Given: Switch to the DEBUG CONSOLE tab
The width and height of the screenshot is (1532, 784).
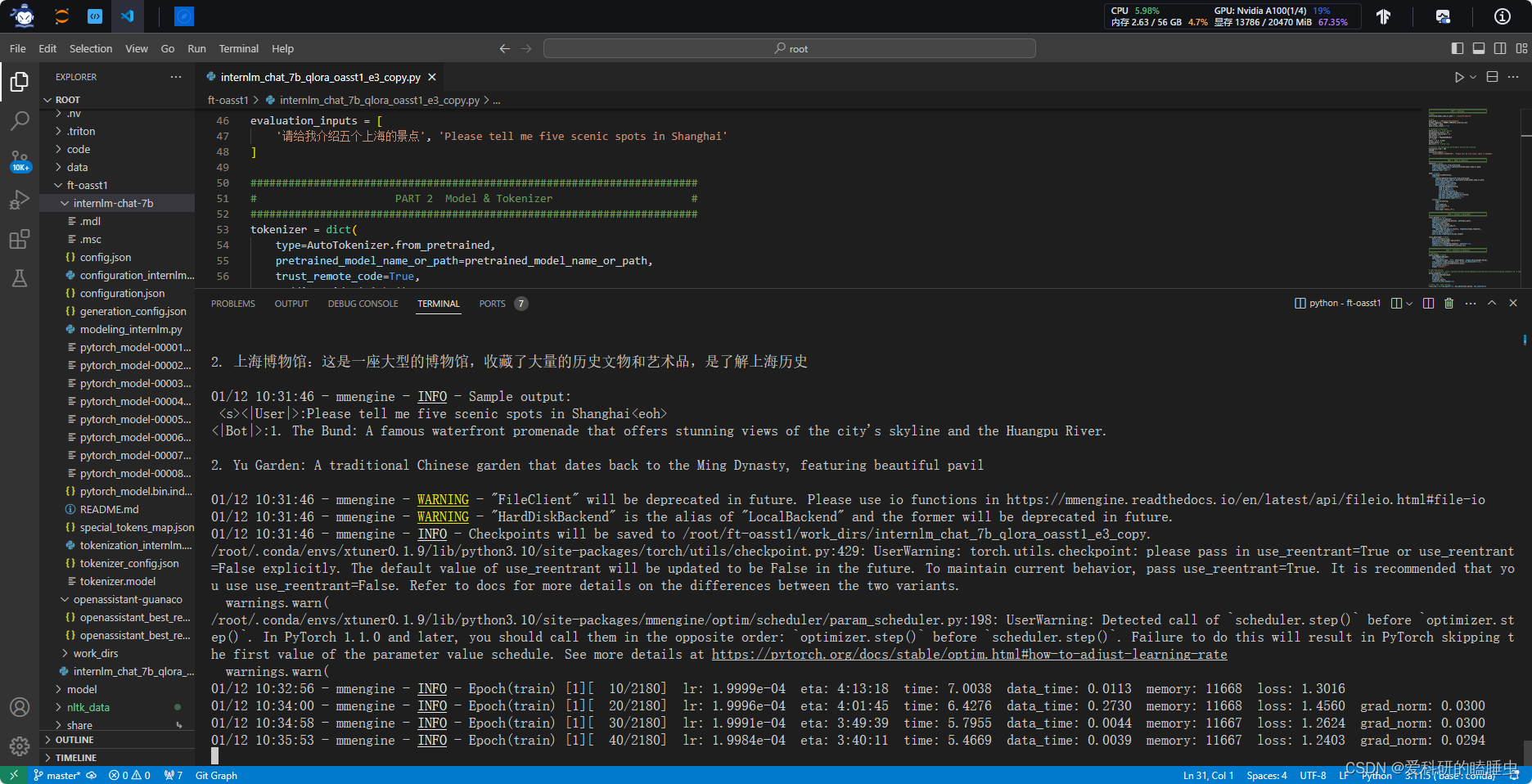Looking at the screenshot, I should point(363,304).
